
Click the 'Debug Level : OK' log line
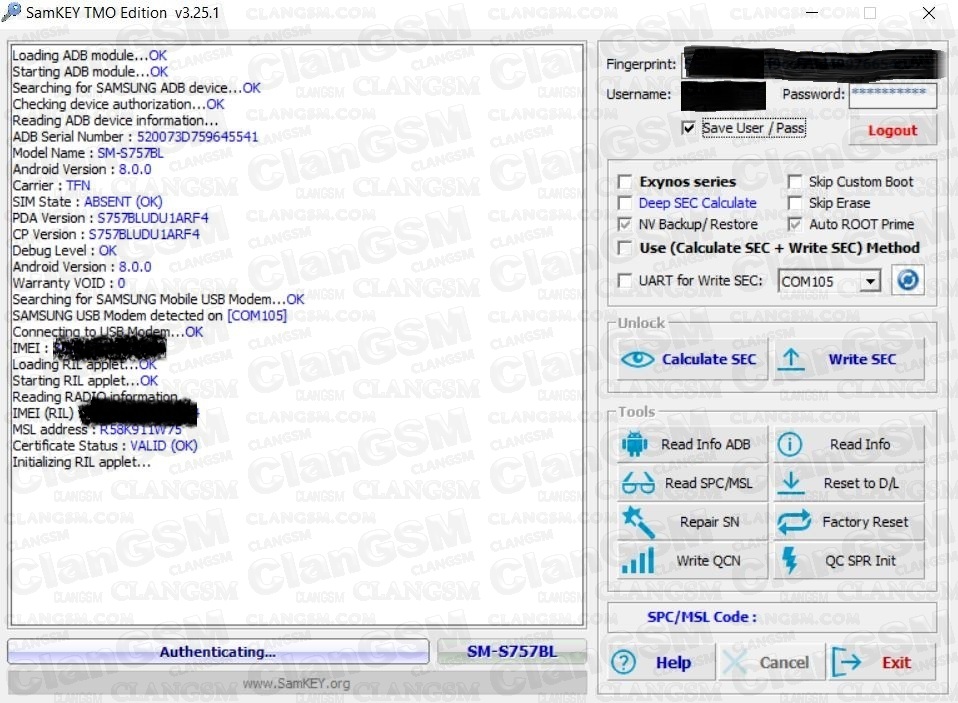(x=65, y=250)
